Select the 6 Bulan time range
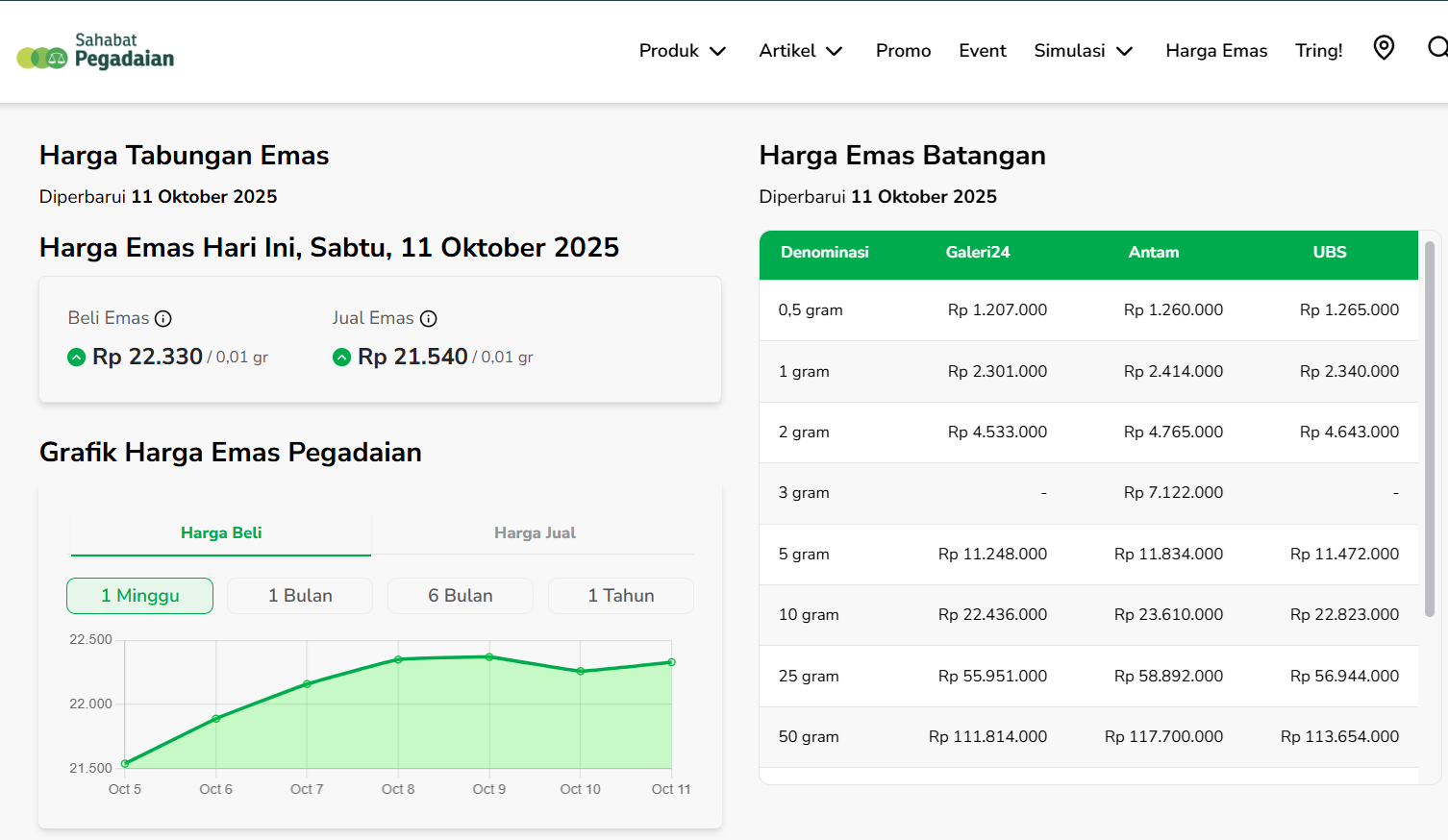The image size is (1448, 840). point(460,596)
